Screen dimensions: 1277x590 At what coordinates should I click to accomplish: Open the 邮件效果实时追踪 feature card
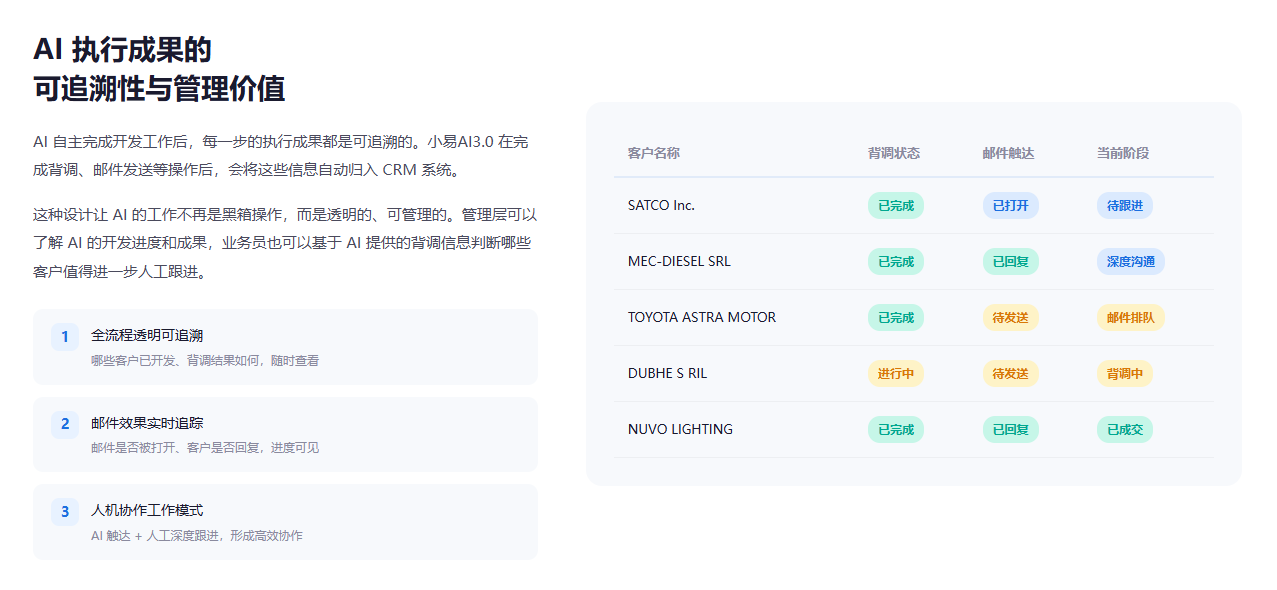[285, 434]
